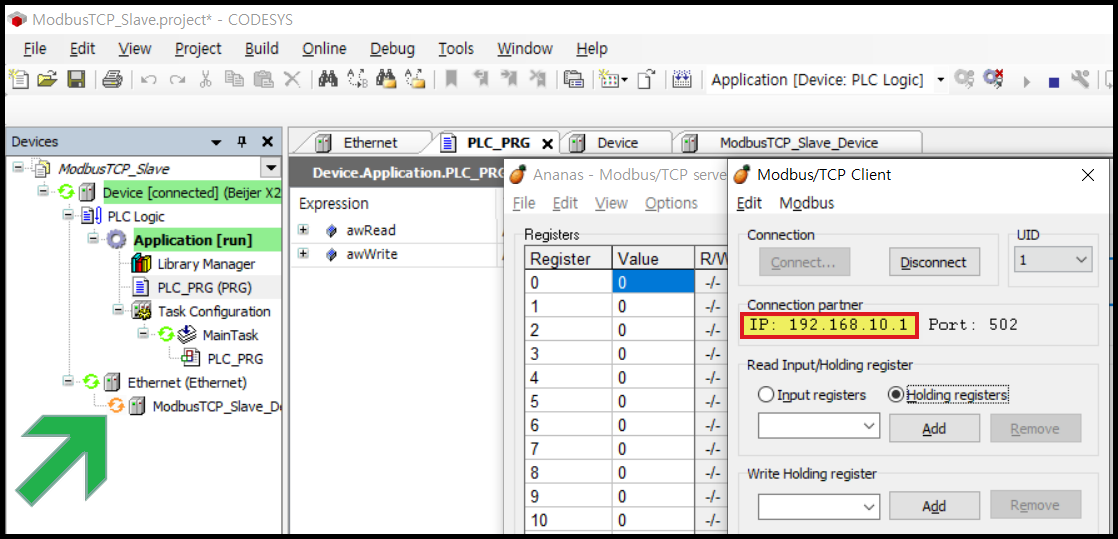Image resolution: width=1118 pixels, height=539 pixels.
Task: Close the PLC_PRG tab
Action: [x=548, y=143]
